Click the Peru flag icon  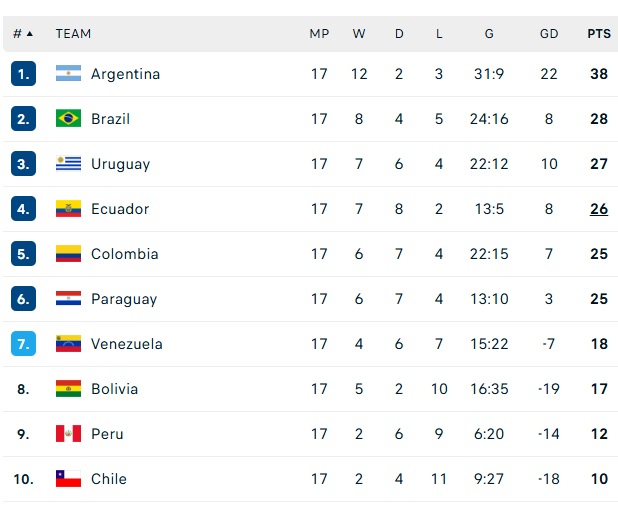click(68, 434)
